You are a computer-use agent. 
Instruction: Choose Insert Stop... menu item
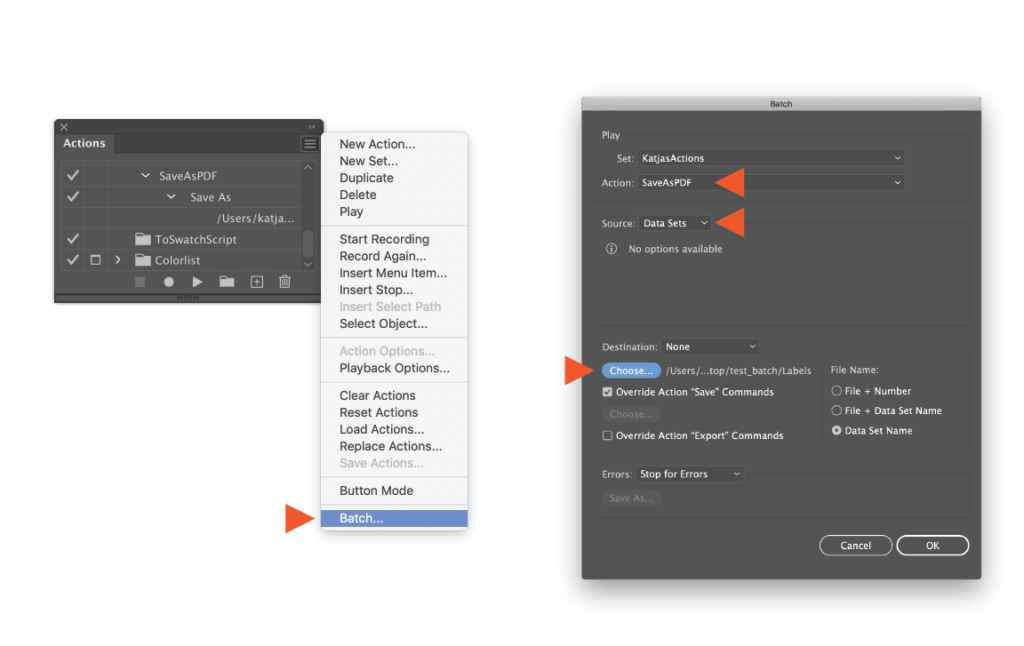pos(376,290)
